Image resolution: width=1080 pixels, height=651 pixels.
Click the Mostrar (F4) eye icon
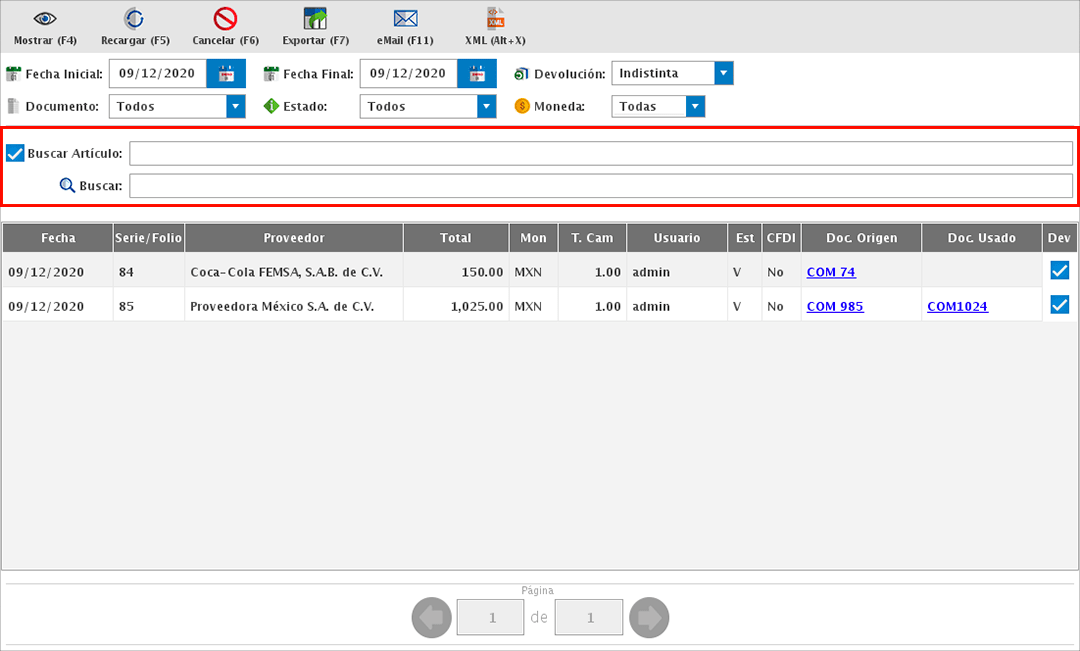point(45,19)
